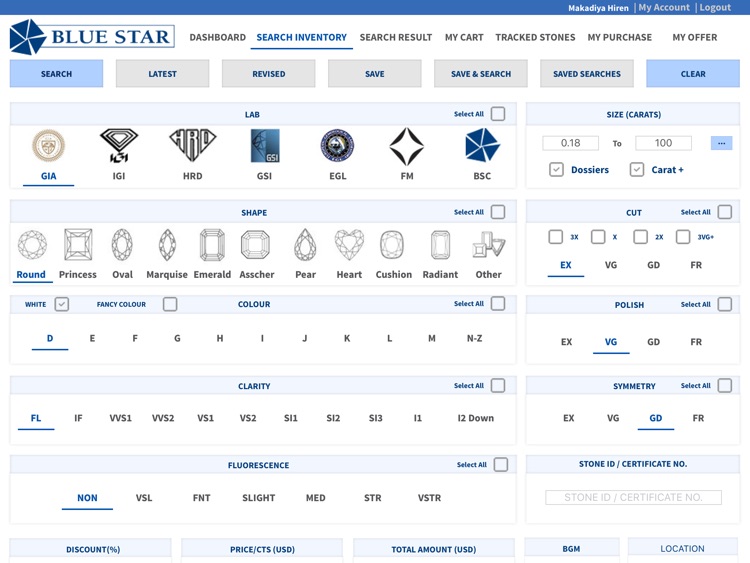The image size is (750, 563).
Task: Choose the Princess shape icon
Action: point(78,244)
